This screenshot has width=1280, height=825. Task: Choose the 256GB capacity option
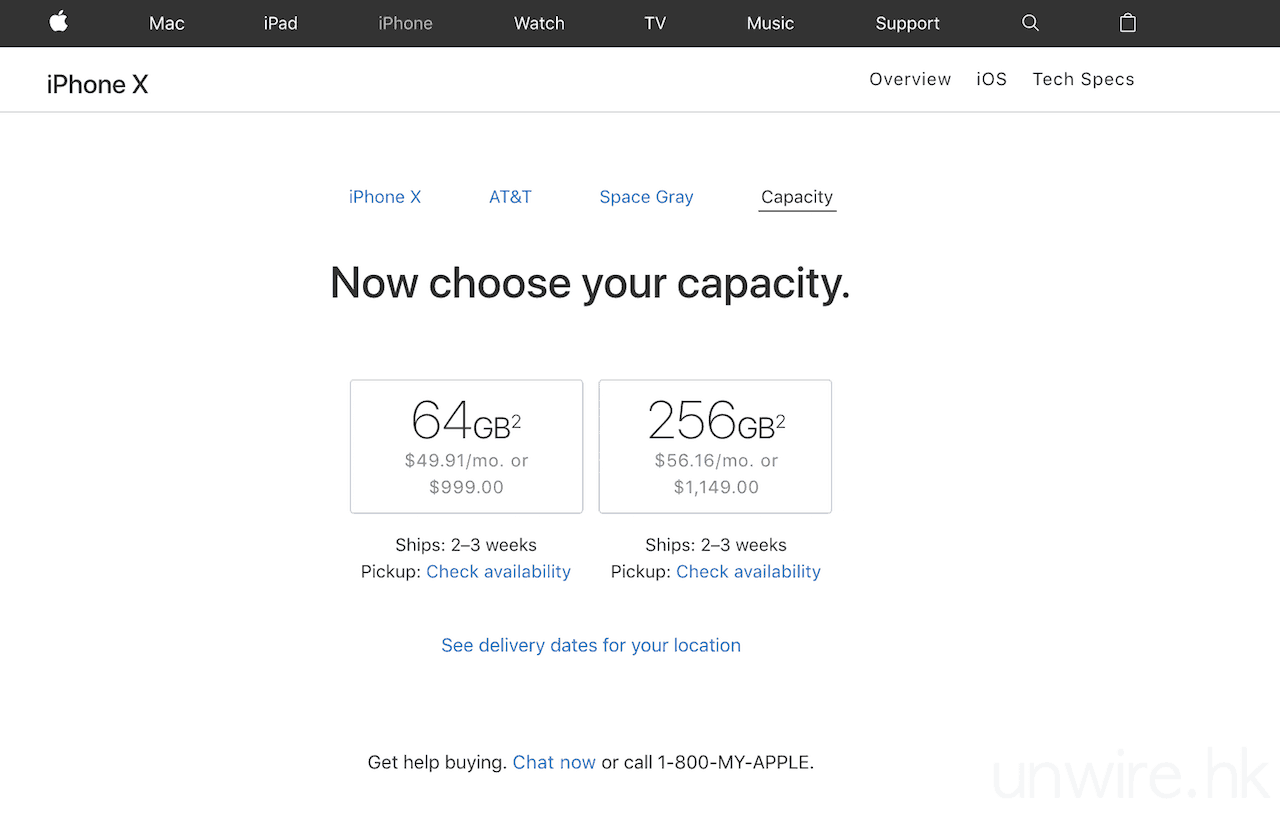tap(715, 446)
